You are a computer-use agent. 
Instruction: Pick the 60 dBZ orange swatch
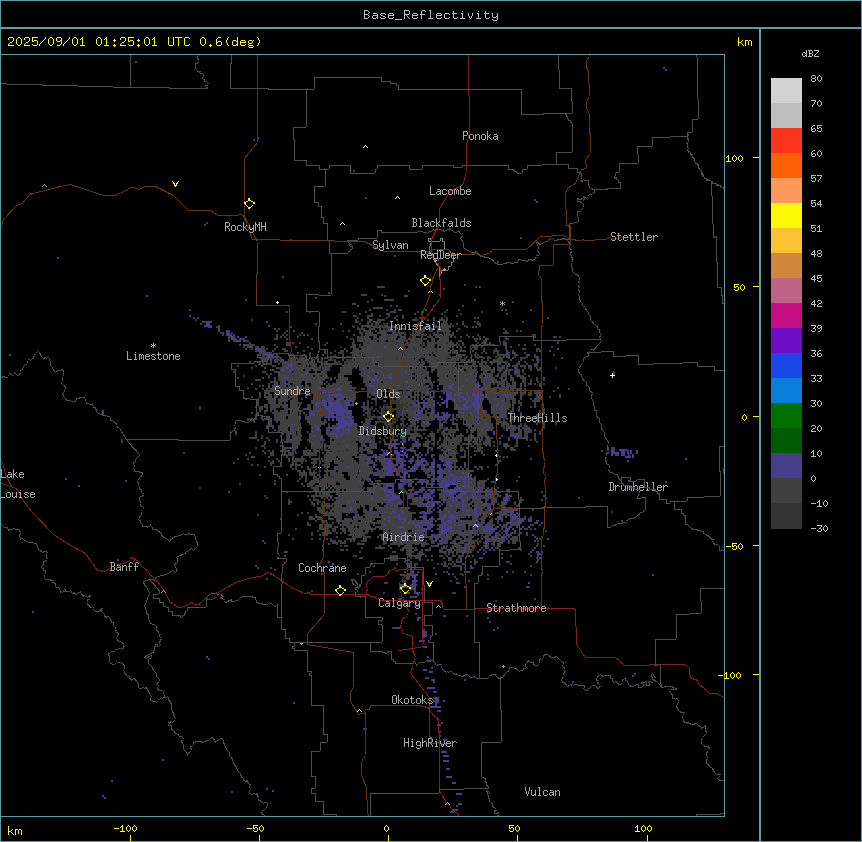pyautogui.click(x=786, y=165)
